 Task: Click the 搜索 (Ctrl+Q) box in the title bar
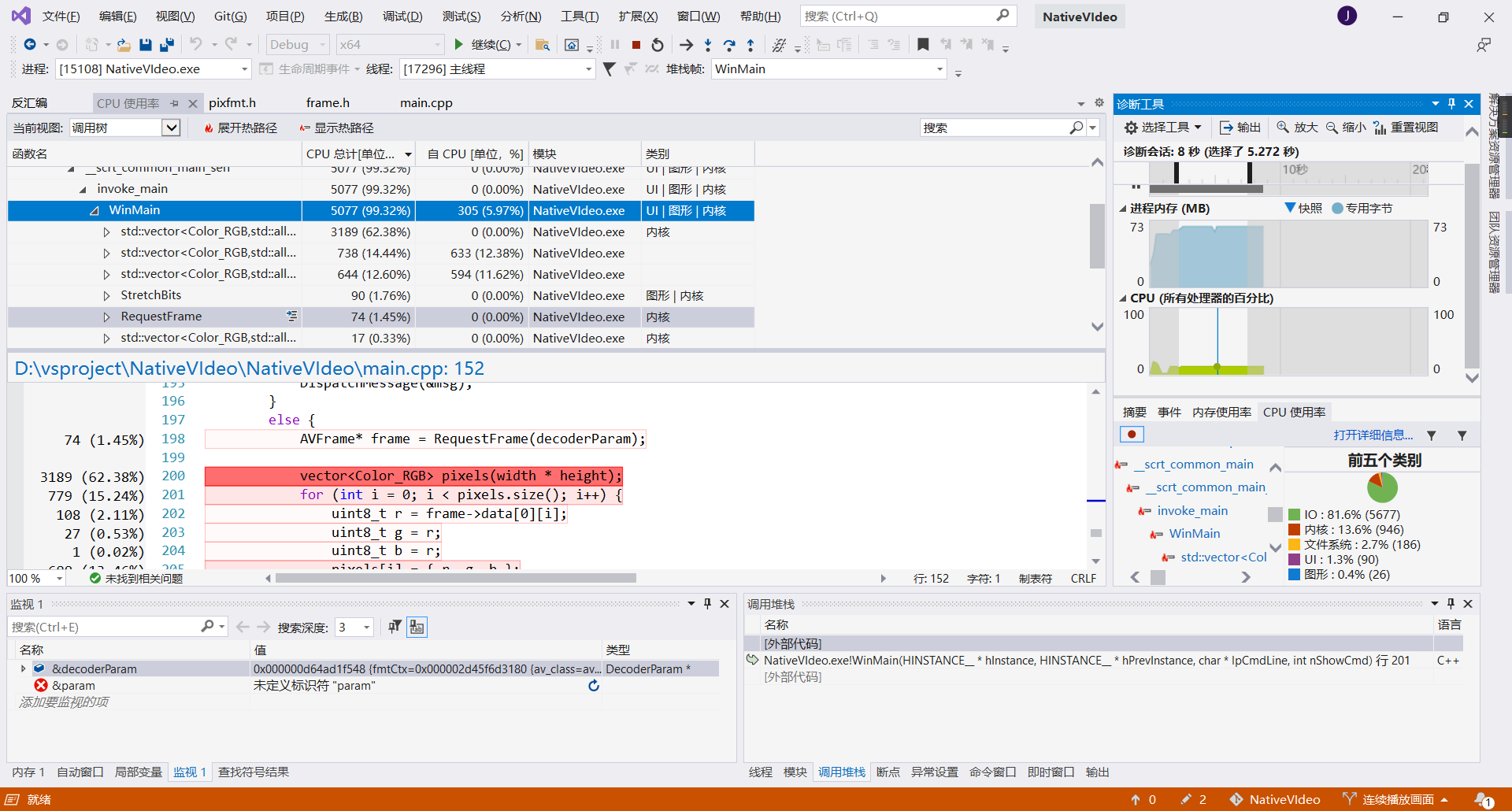[x=908, y=16]
